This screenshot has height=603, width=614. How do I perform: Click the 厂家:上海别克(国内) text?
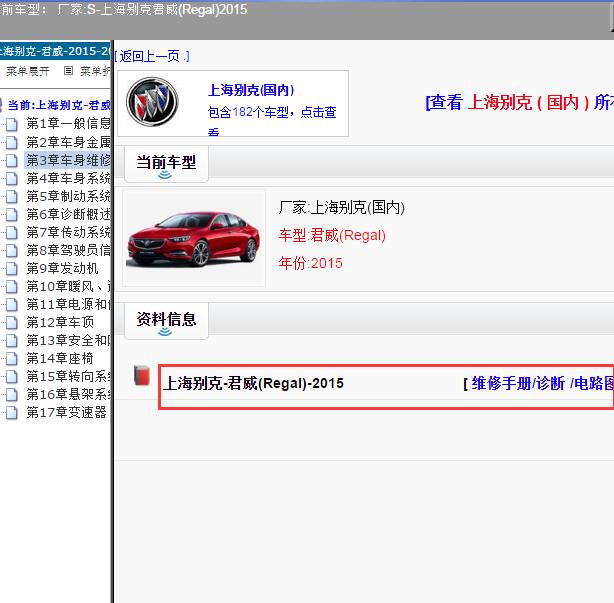click(x=342, y=208)
